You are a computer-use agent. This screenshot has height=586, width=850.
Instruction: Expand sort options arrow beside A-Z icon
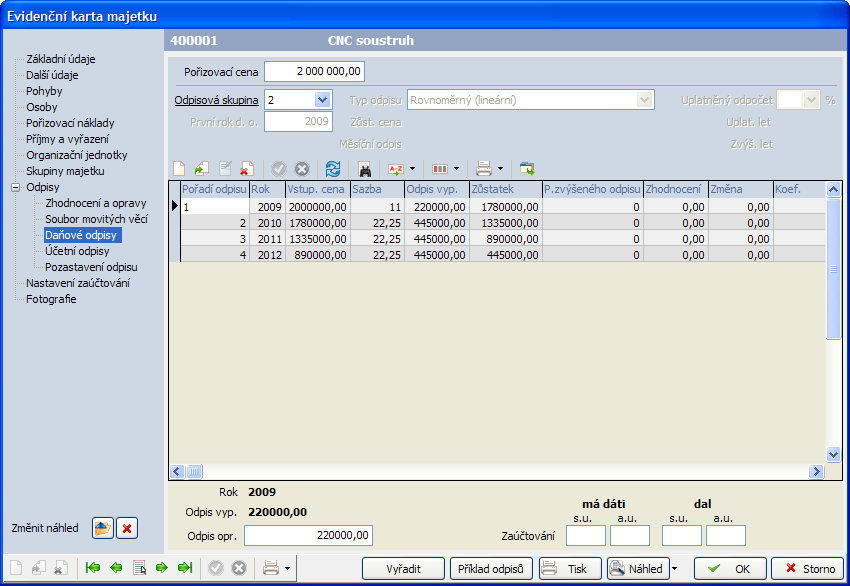tap(413, 169)
